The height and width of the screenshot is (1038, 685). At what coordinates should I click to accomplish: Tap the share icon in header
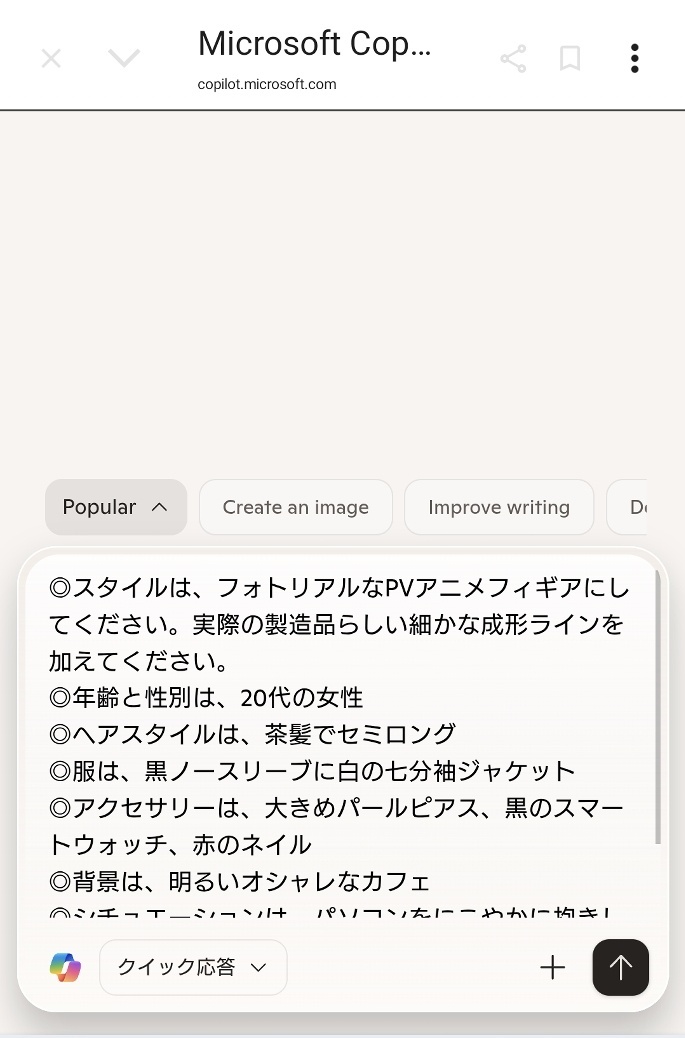513,58
